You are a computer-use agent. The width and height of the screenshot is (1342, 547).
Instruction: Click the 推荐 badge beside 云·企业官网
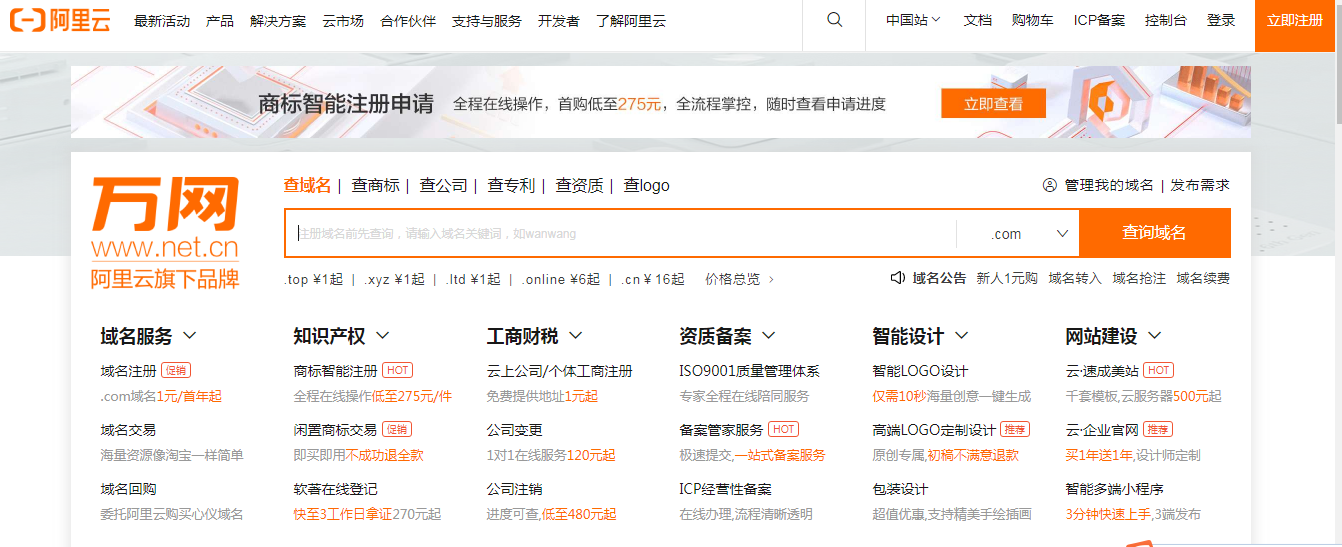click(x=1159, y=430)
